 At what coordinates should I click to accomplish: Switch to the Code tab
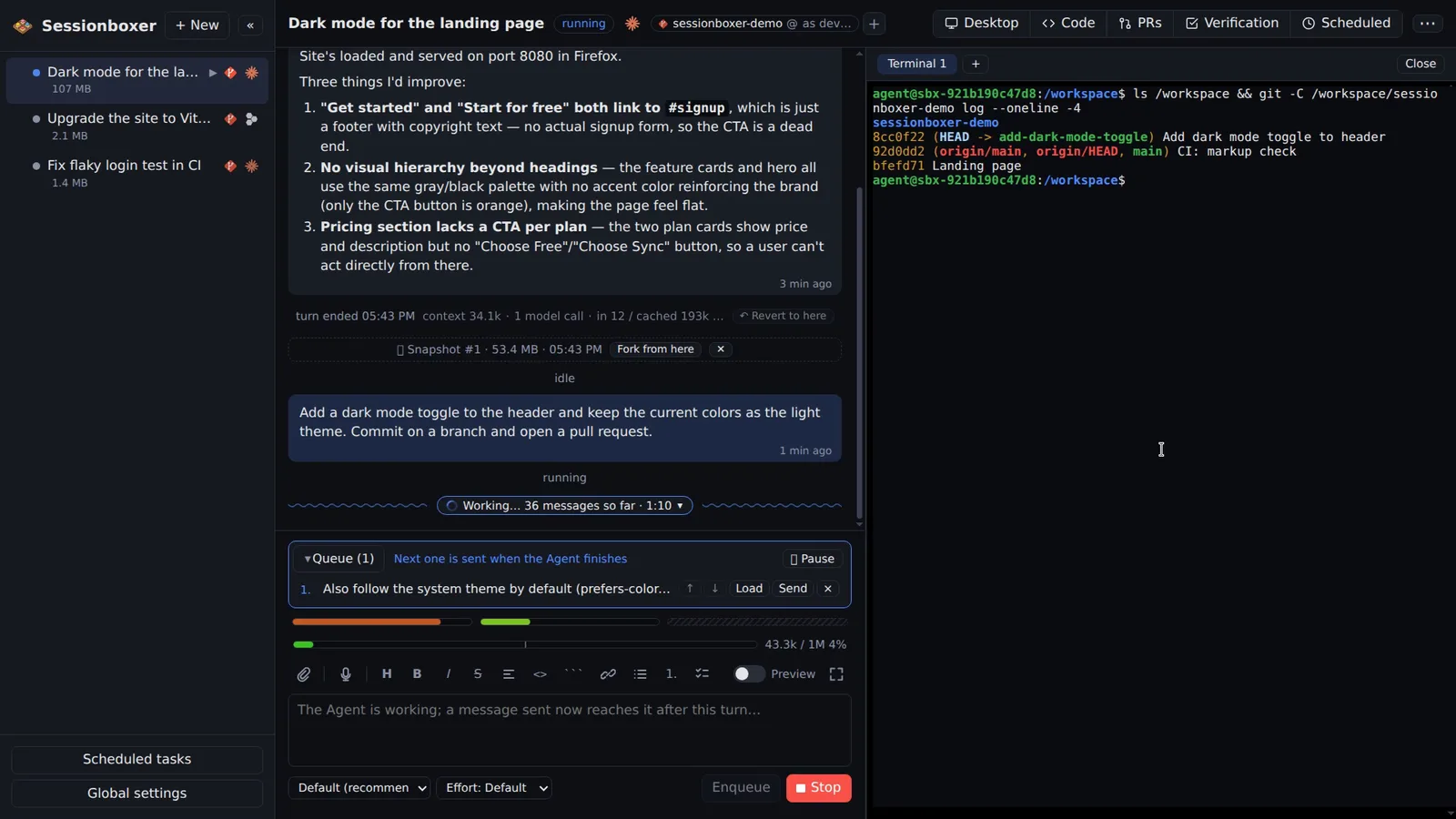[x=1068, y=24]
